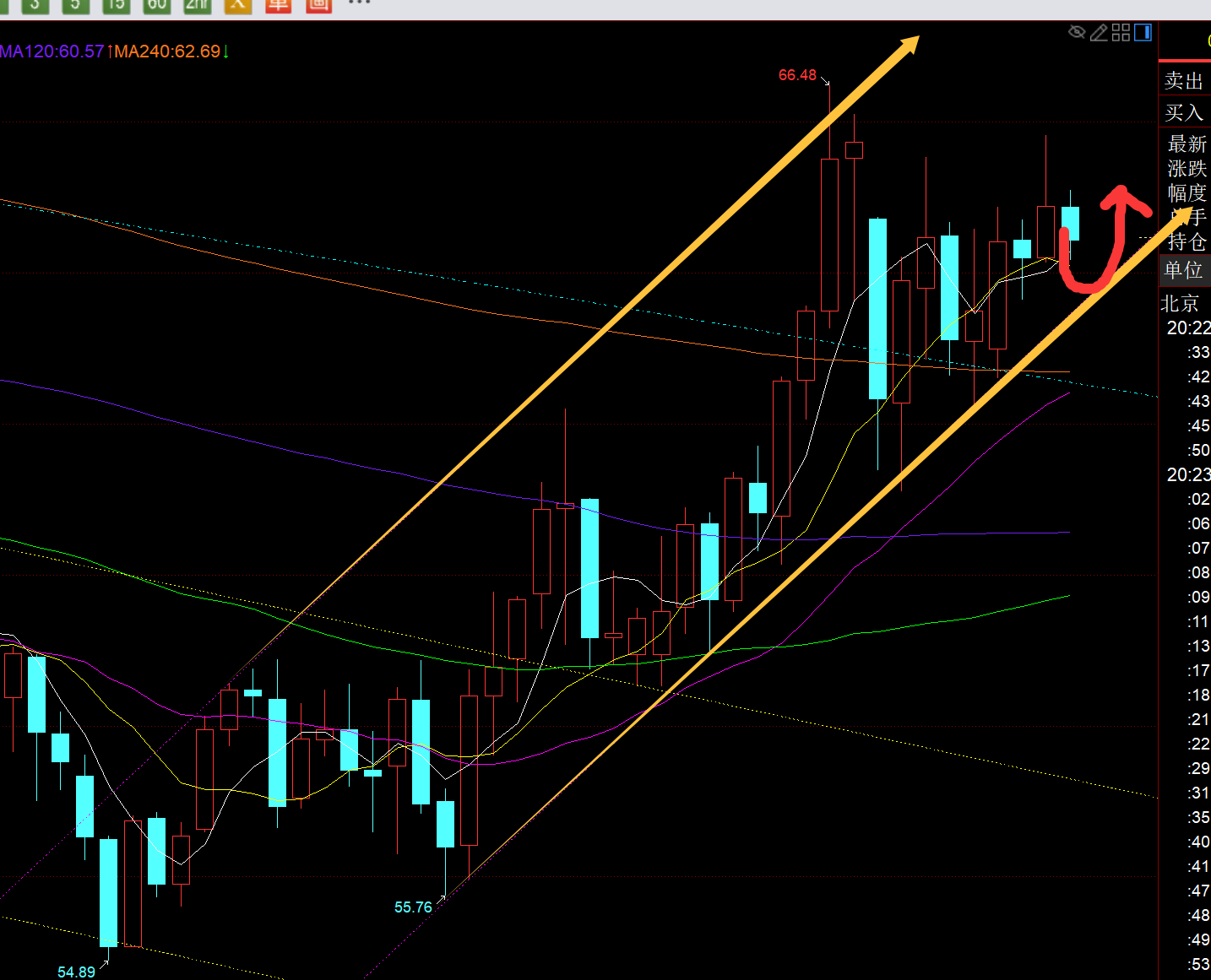Click the MA120 indicator label
This screenshot has width=1211, height=980.
52,51
